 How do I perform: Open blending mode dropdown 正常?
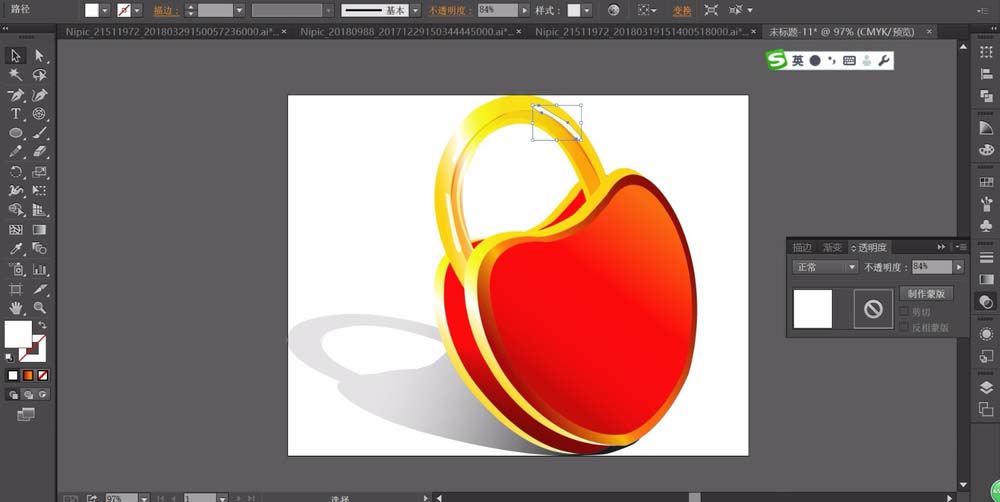pyautogui.click(x=825, y=267)
